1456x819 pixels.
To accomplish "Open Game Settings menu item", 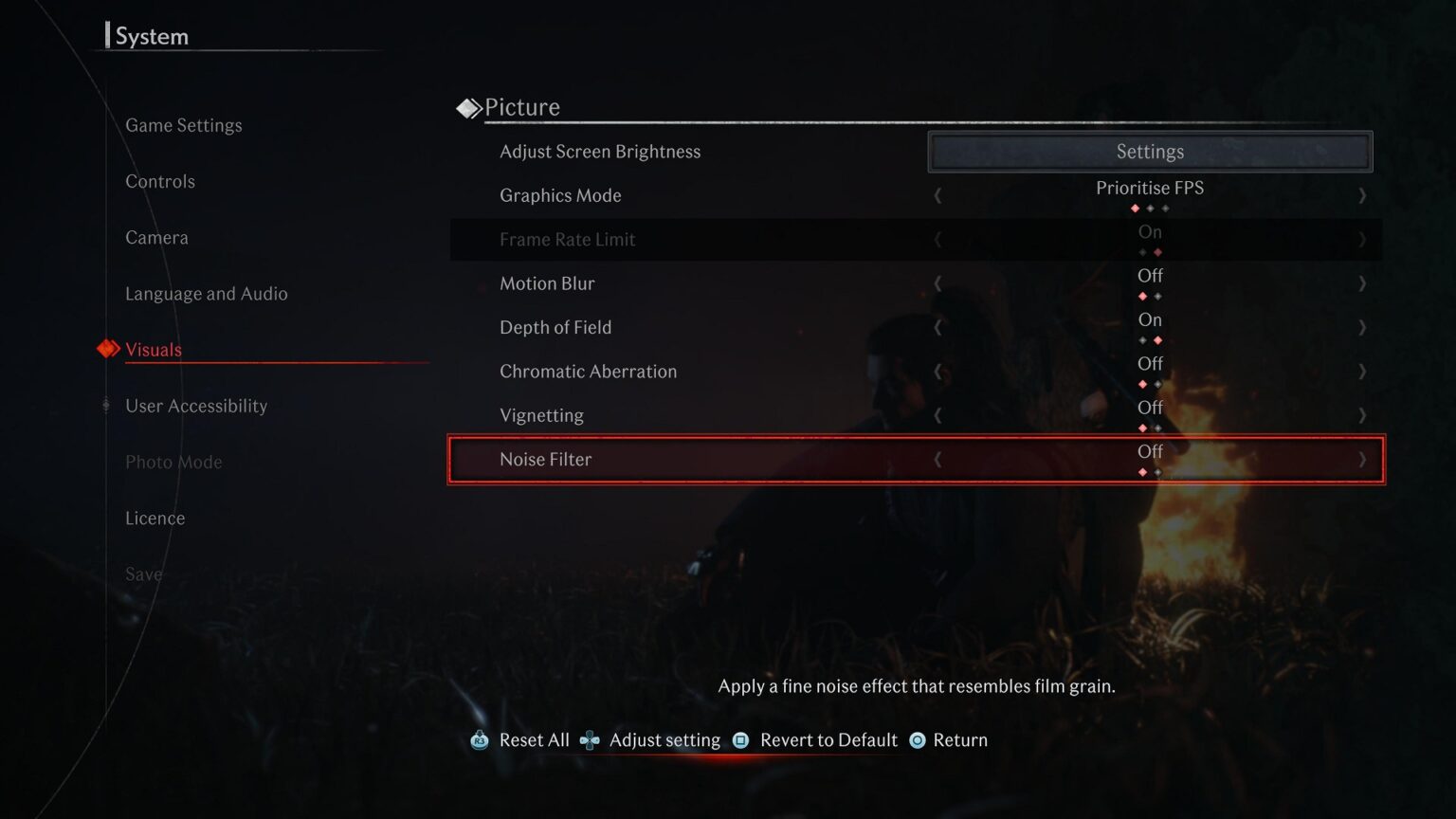I will (184, 125).
